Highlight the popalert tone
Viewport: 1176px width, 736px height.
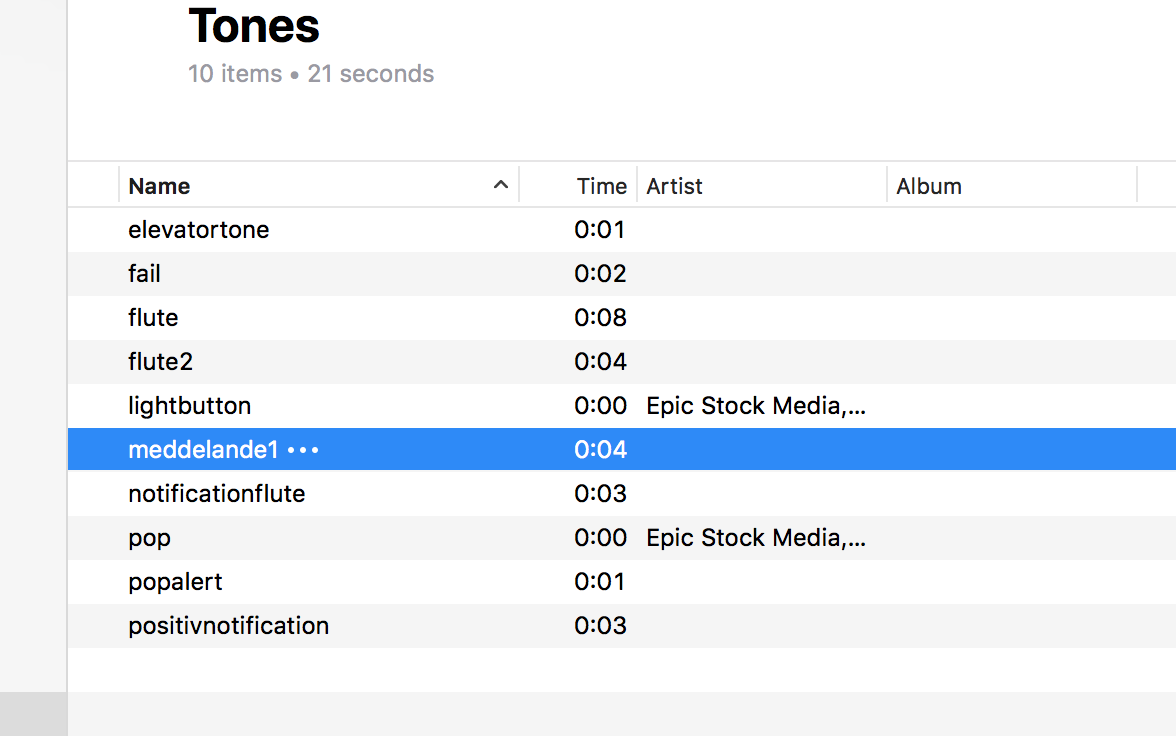click(176, 582)
